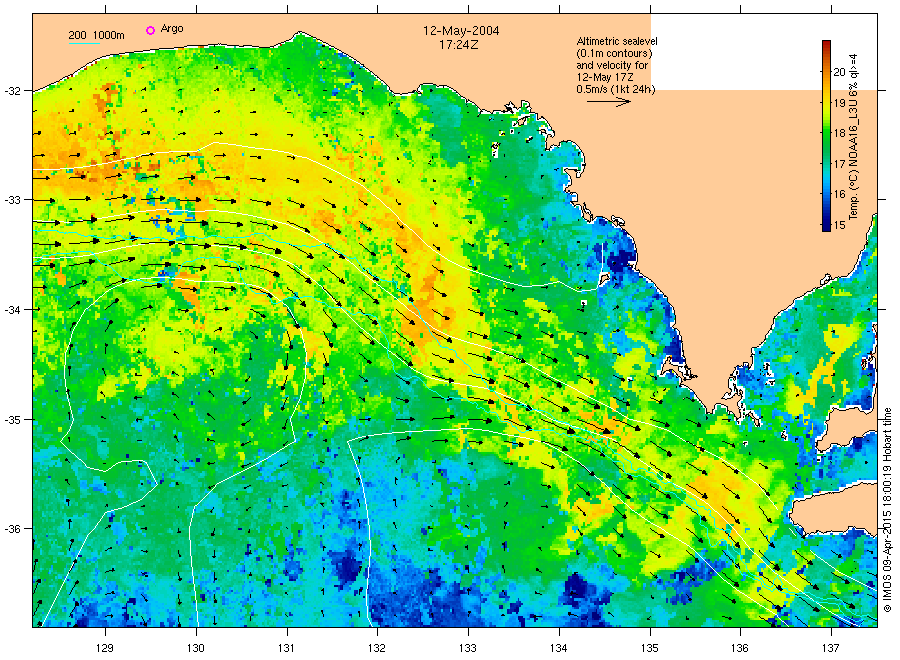The image size is (900, 660).
Task: Click the longitude label 136
Action: coord(740,648)
